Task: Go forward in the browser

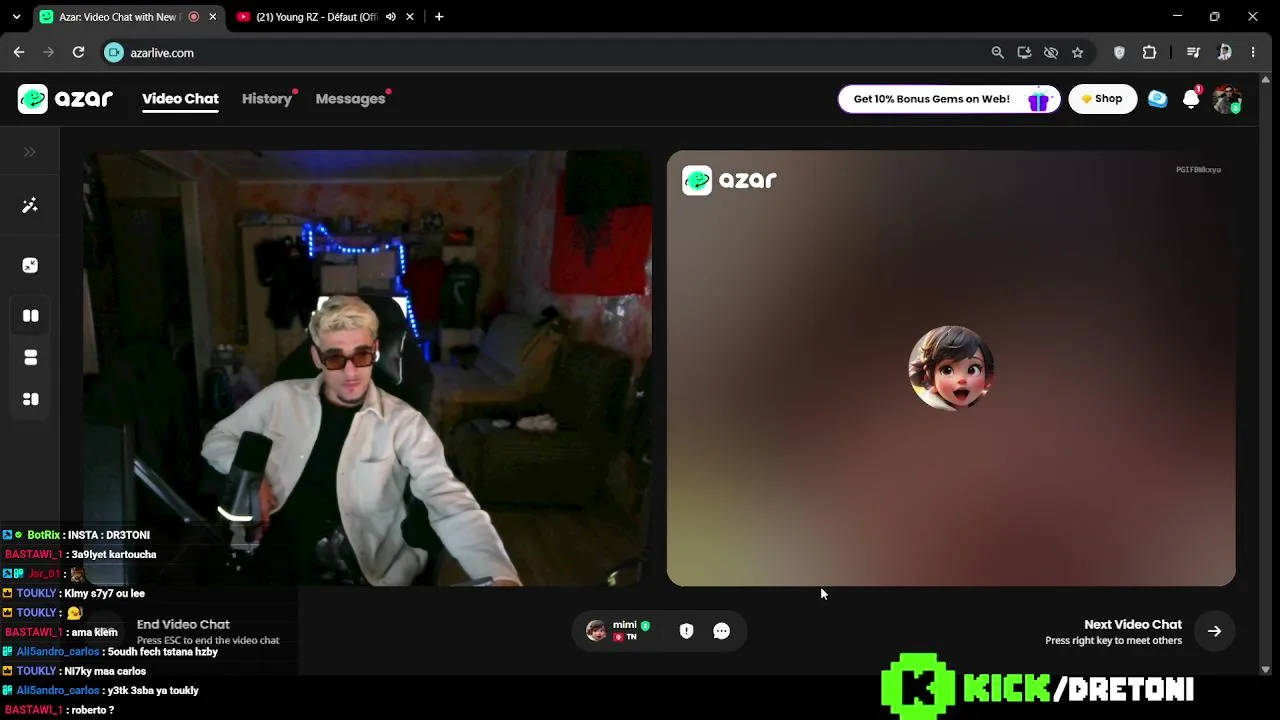Action: pyautogui.click(x=49, y=53)
